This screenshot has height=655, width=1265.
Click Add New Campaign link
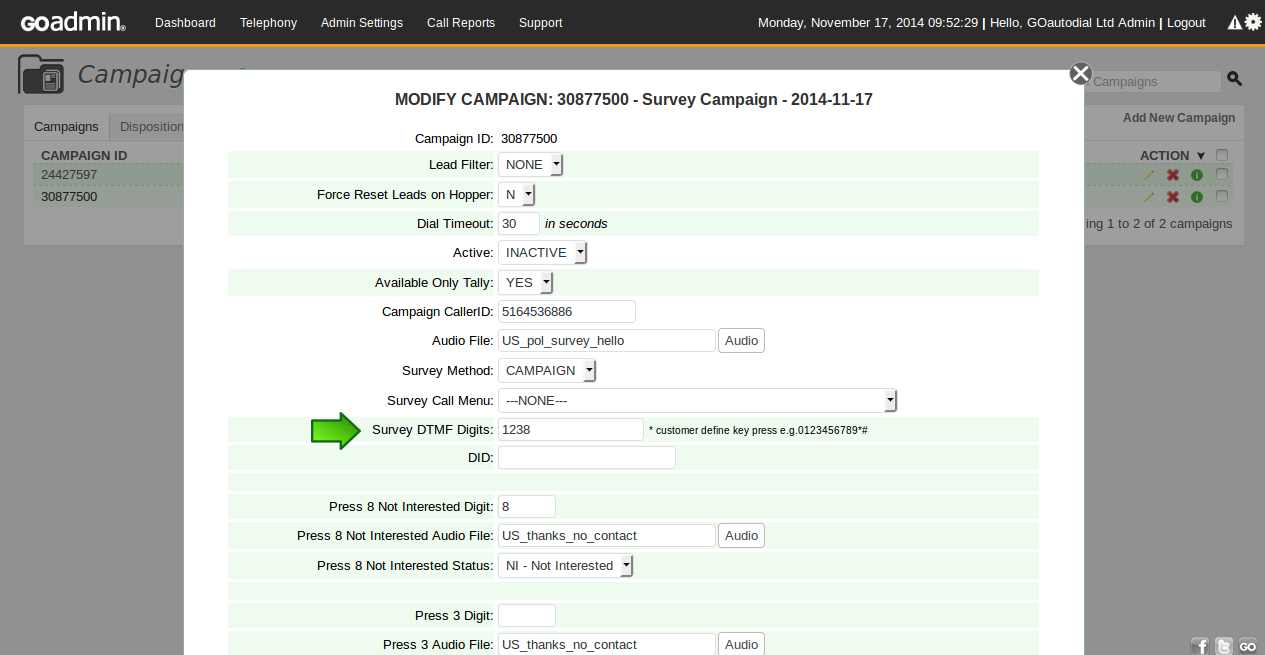[x=1179, y=117]
